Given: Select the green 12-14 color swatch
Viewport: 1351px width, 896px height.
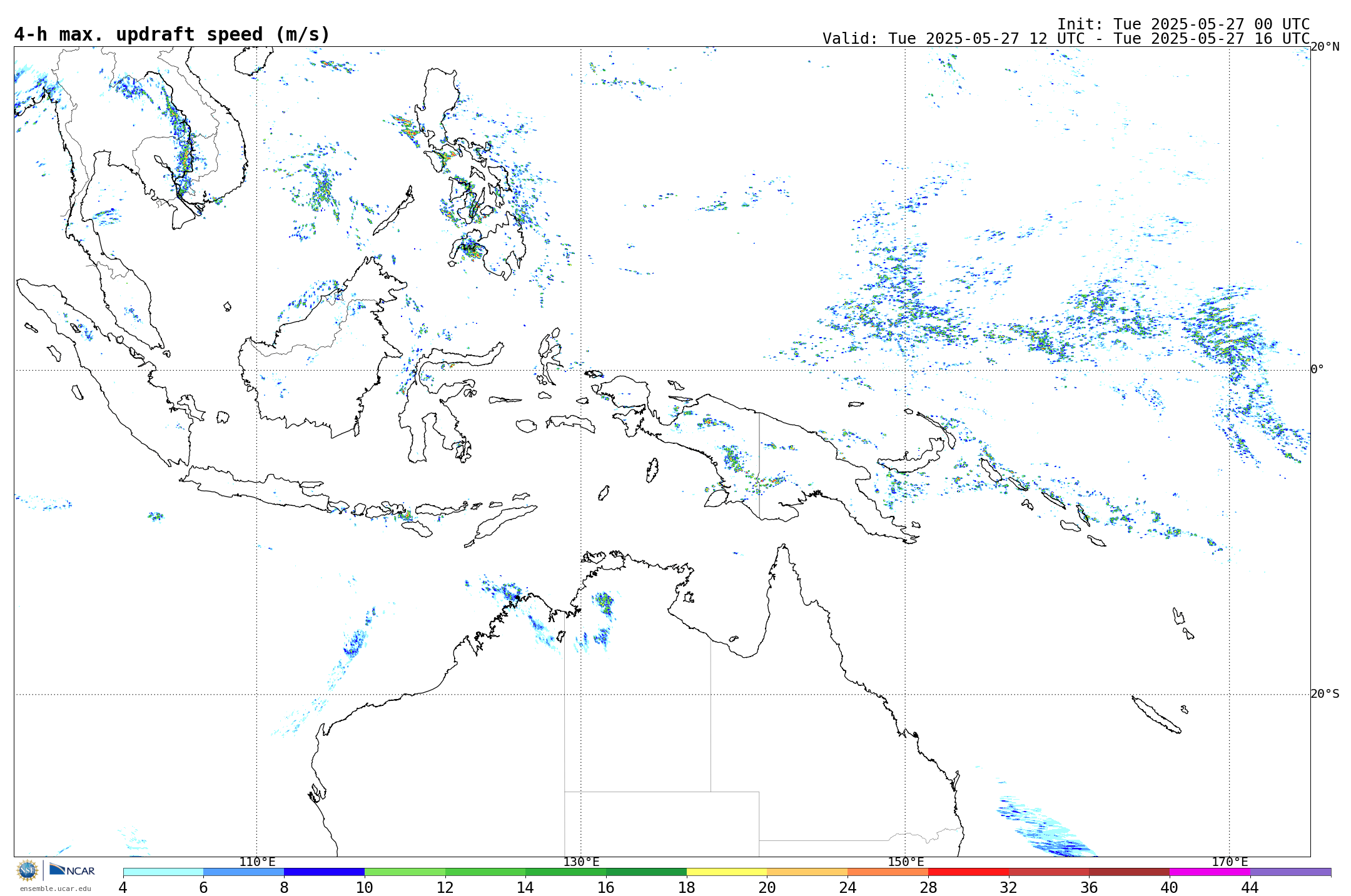Looking at the screenshot, I should click(485, 872).
